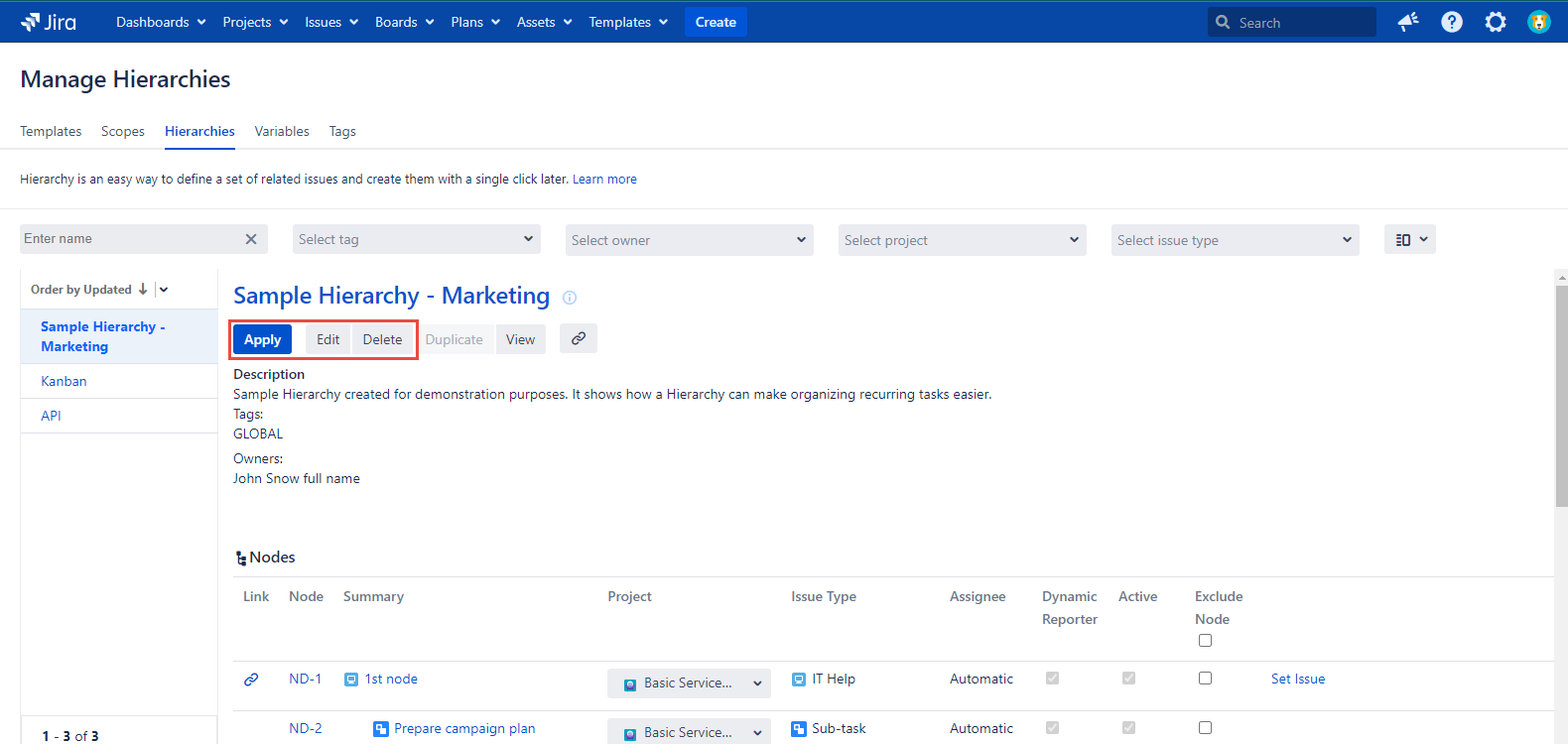
Task: Open the help question mark icon
Action: [1451, 22]
